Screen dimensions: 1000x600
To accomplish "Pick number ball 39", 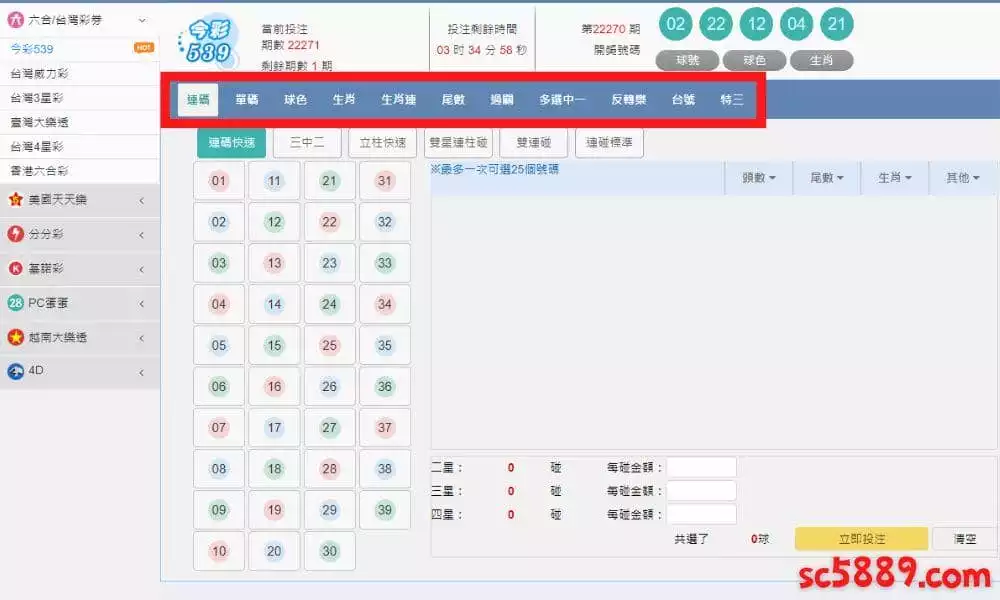I will click(x=385, y=509).
